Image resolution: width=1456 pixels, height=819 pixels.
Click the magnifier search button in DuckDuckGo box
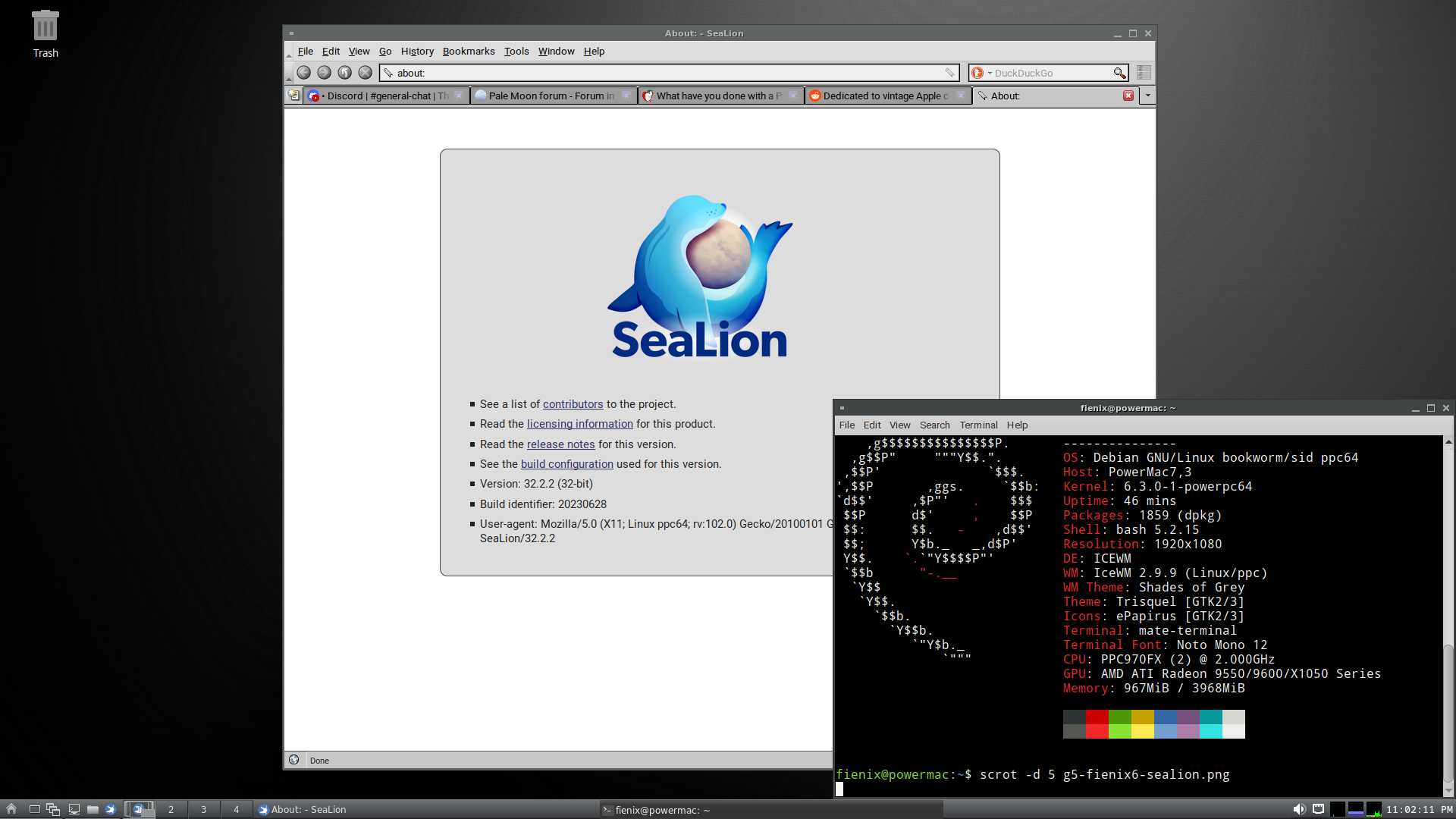tap(1119, 73)
